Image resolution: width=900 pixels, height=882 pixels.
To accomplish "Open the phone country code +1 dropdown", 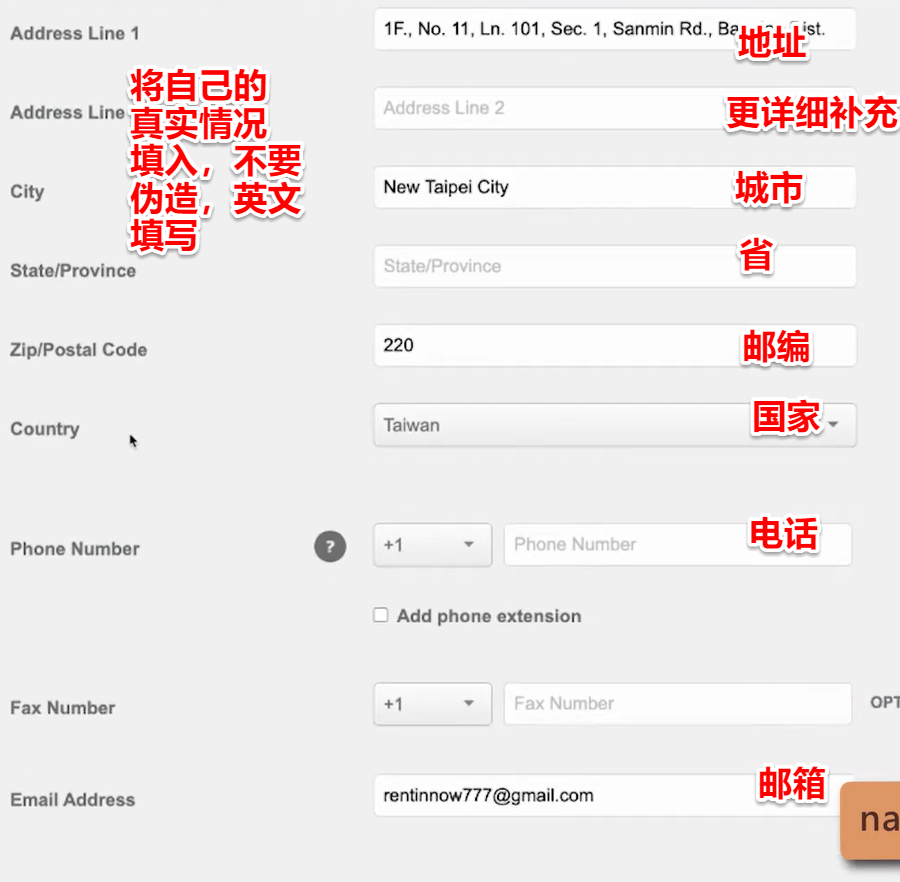I will pyautogui.click(x=432, y=545).
